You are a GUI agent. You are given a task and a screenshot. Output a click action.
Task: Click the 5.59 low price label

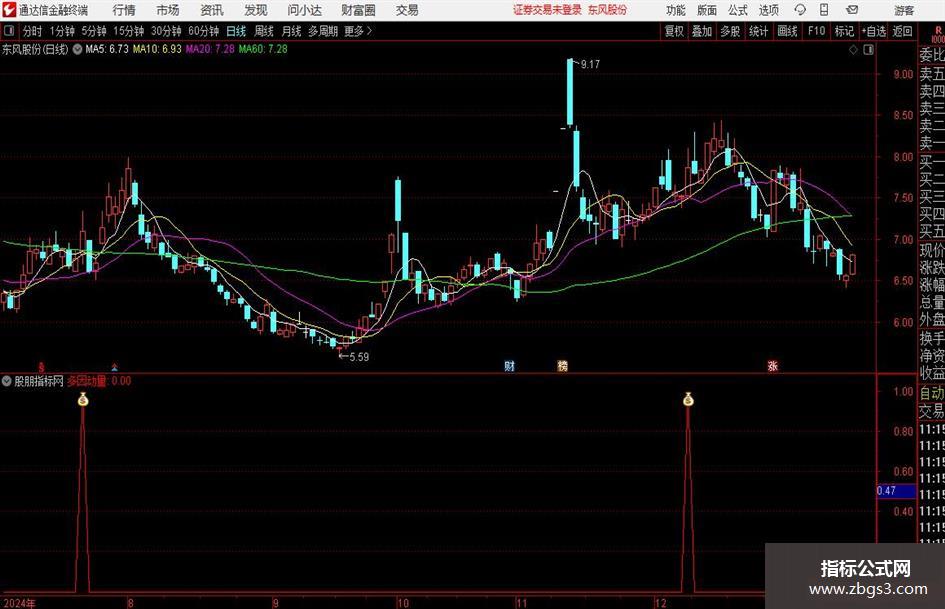pyautogui.click(x=359, y=357)
